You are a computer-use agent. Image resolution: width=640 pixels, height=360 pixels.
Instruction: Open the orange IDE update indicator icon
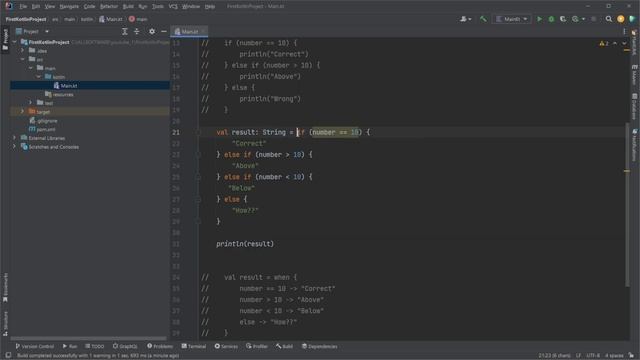click(621, 19)
